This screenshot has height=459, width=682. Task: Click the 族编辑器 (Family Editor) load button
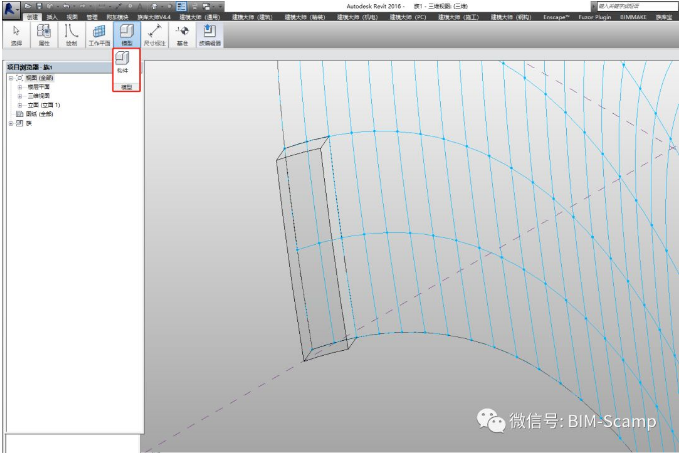(210, 35)
